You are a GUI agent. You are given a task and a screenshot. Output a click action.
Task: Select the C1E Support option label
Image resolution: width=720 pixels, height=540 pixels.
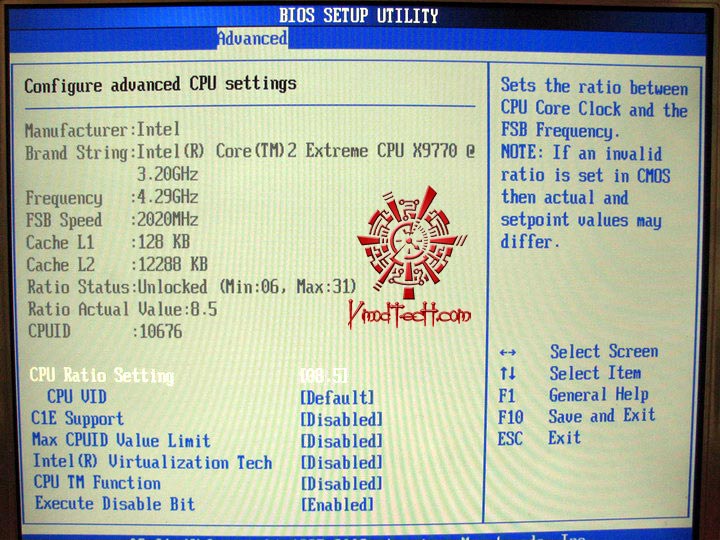pos(78,418)
